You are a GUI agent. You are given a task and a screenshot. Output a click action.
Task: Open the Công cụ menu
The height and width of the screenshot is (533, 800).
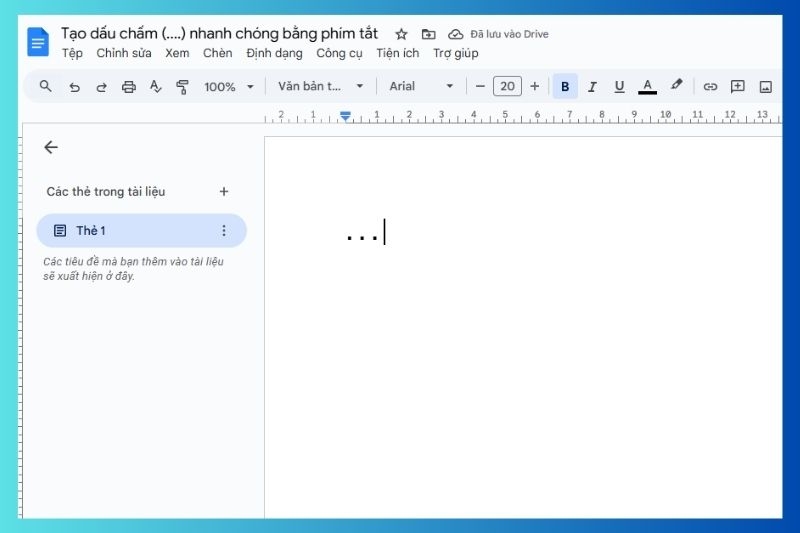click(x=339, y=54)
